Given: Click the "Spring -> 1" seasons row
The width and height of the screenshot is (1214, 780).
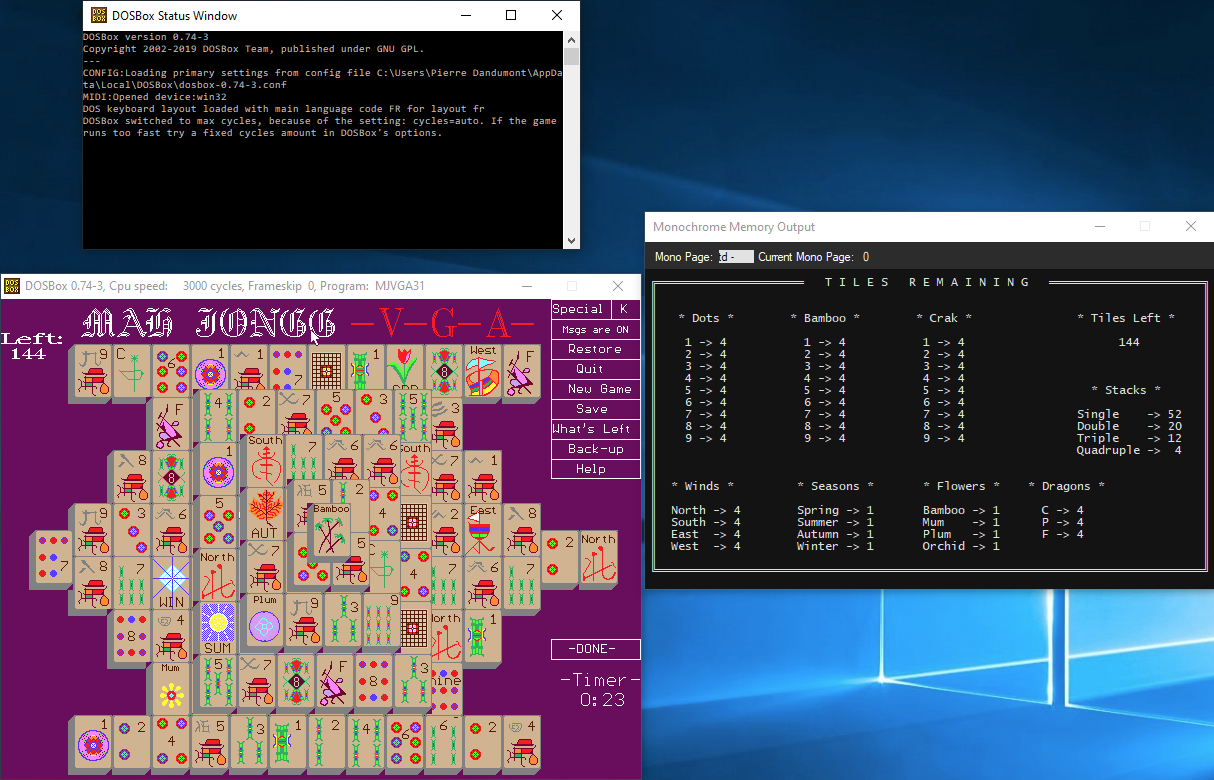Looking at the screenshot, I should point(835,510).
